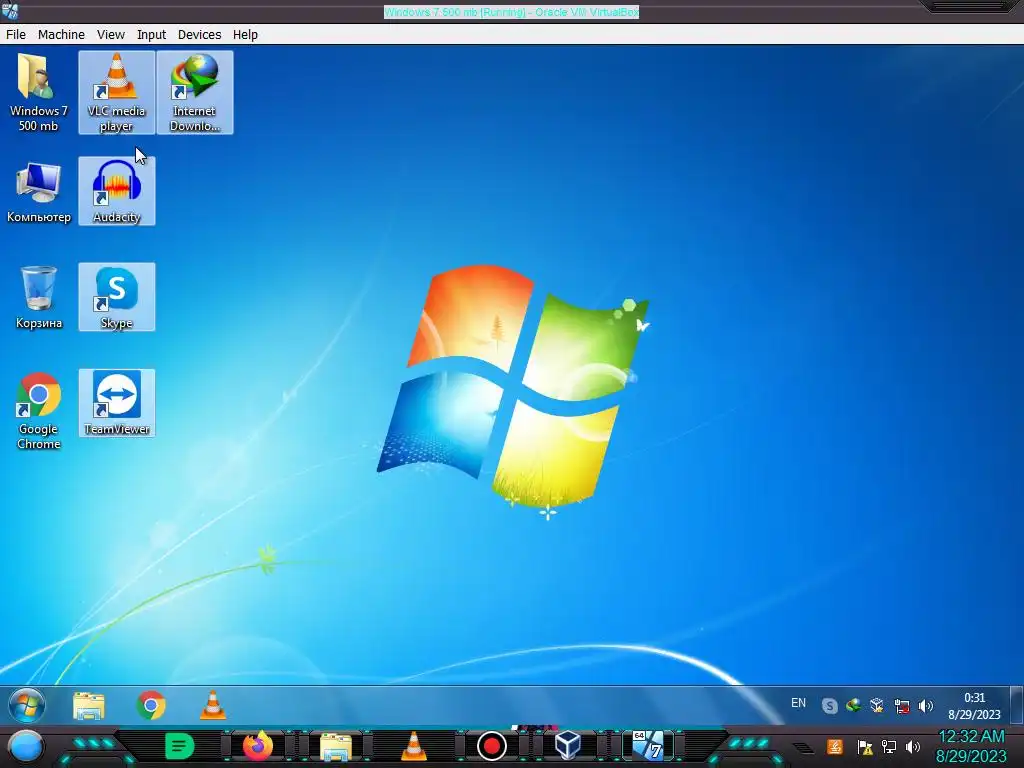Click the host Start orb button
1024x768 pixels.
click(26, 746)
